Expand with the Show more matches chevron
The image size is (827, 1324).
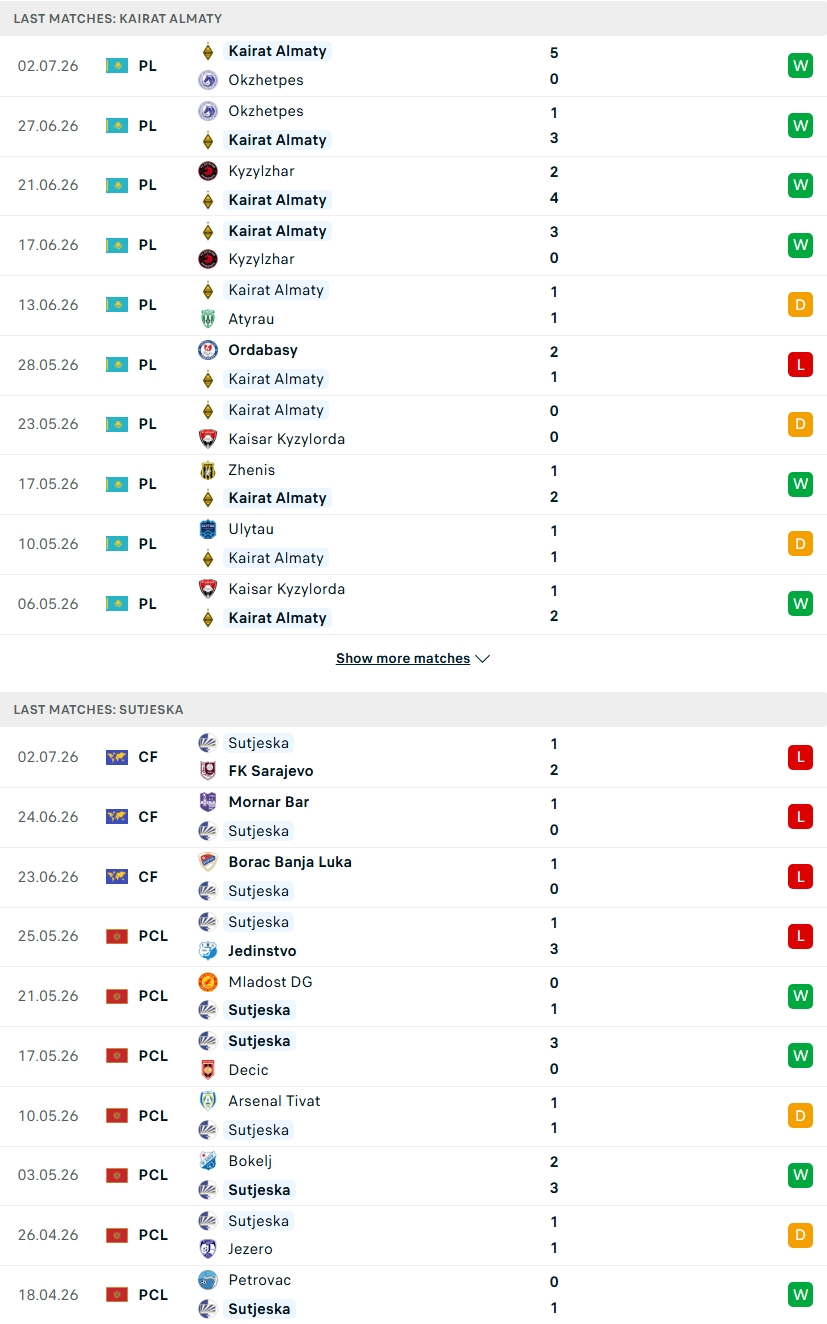coord(482,659)
